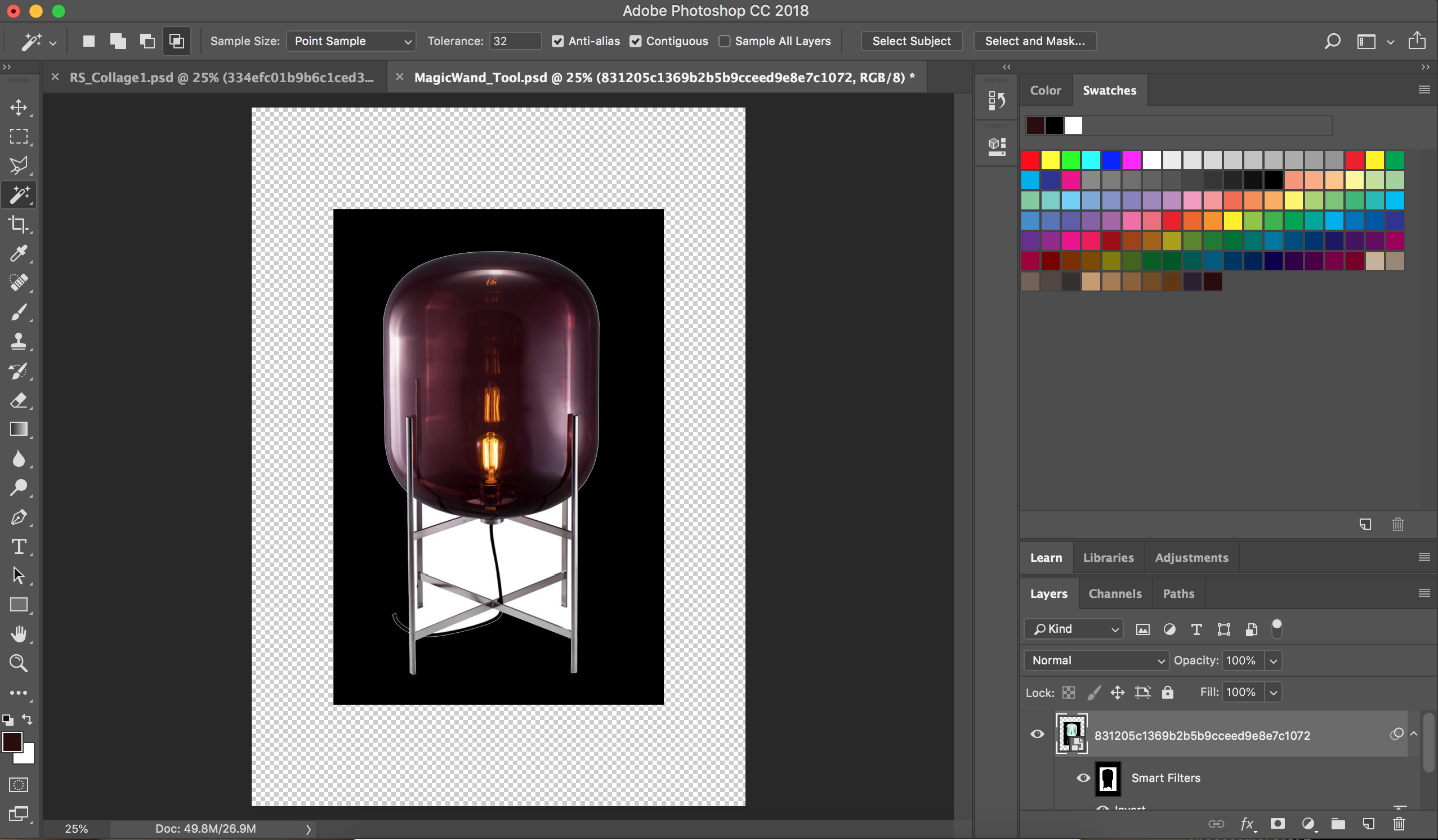Select the Clone Stamp tool
This screenshot has width=1438, height=840.
[x=19, y=341]
